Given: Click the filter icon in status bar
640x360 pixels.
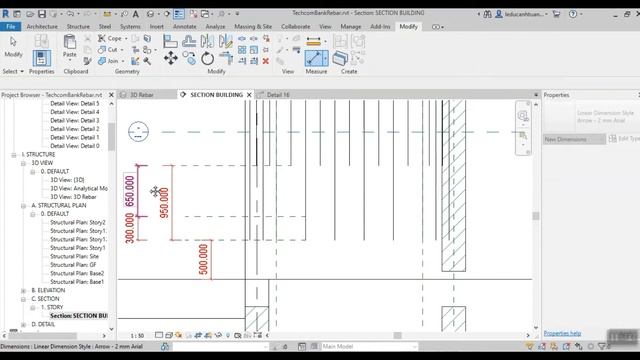Looking at the screenshot, I should (x=602, y=347).
